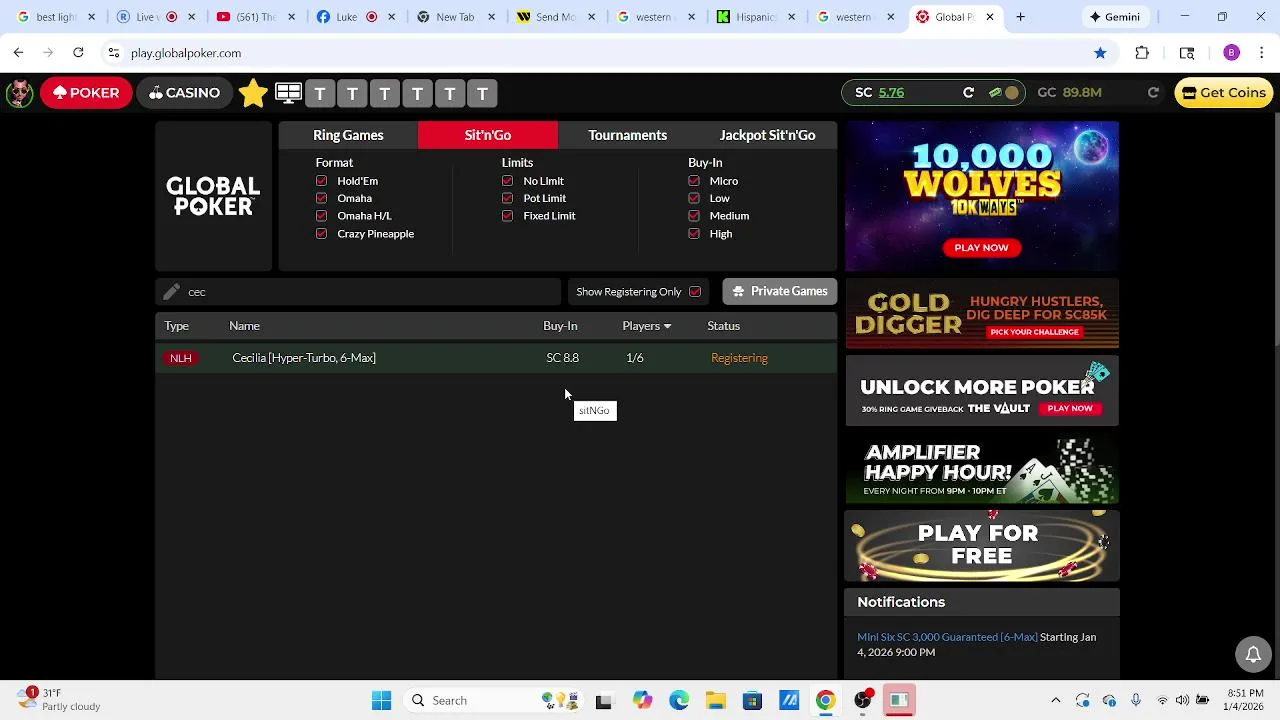This screenshot has height=720, width=1280.
Task: Click the address bar URL
Action: click(186, 53)
